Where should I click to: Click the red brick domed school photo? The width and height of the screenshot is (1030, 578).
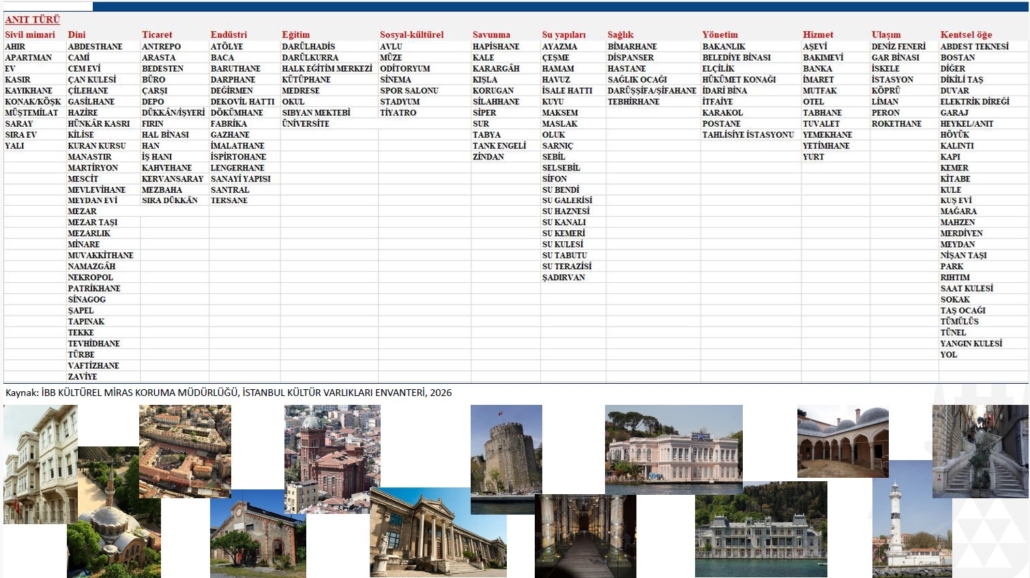tap(331, 445)
